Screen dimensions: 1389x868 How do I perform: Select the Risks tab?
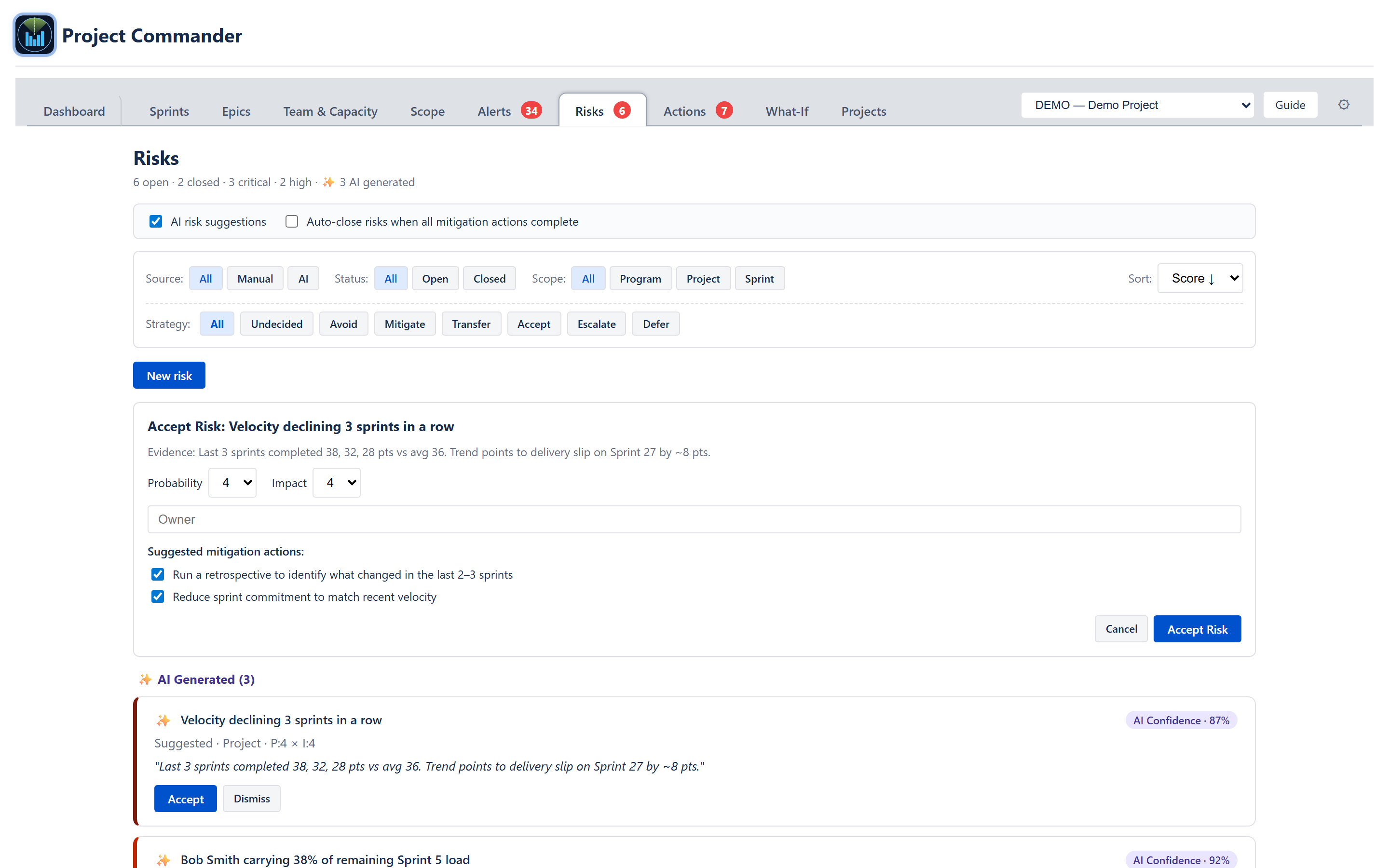click(x=602, y=110)
